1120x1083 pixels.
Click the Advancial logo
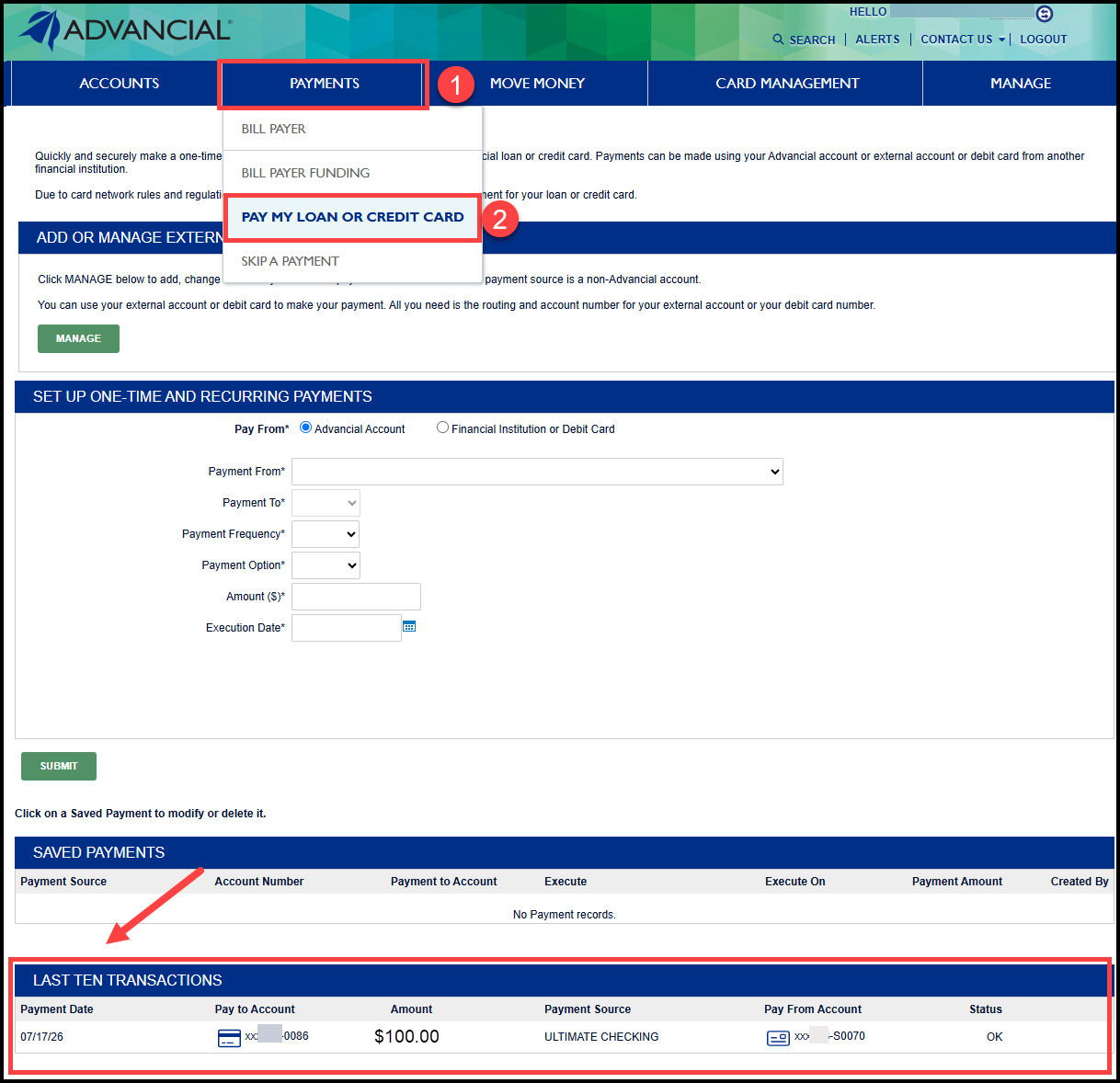[x=125, y=30]
